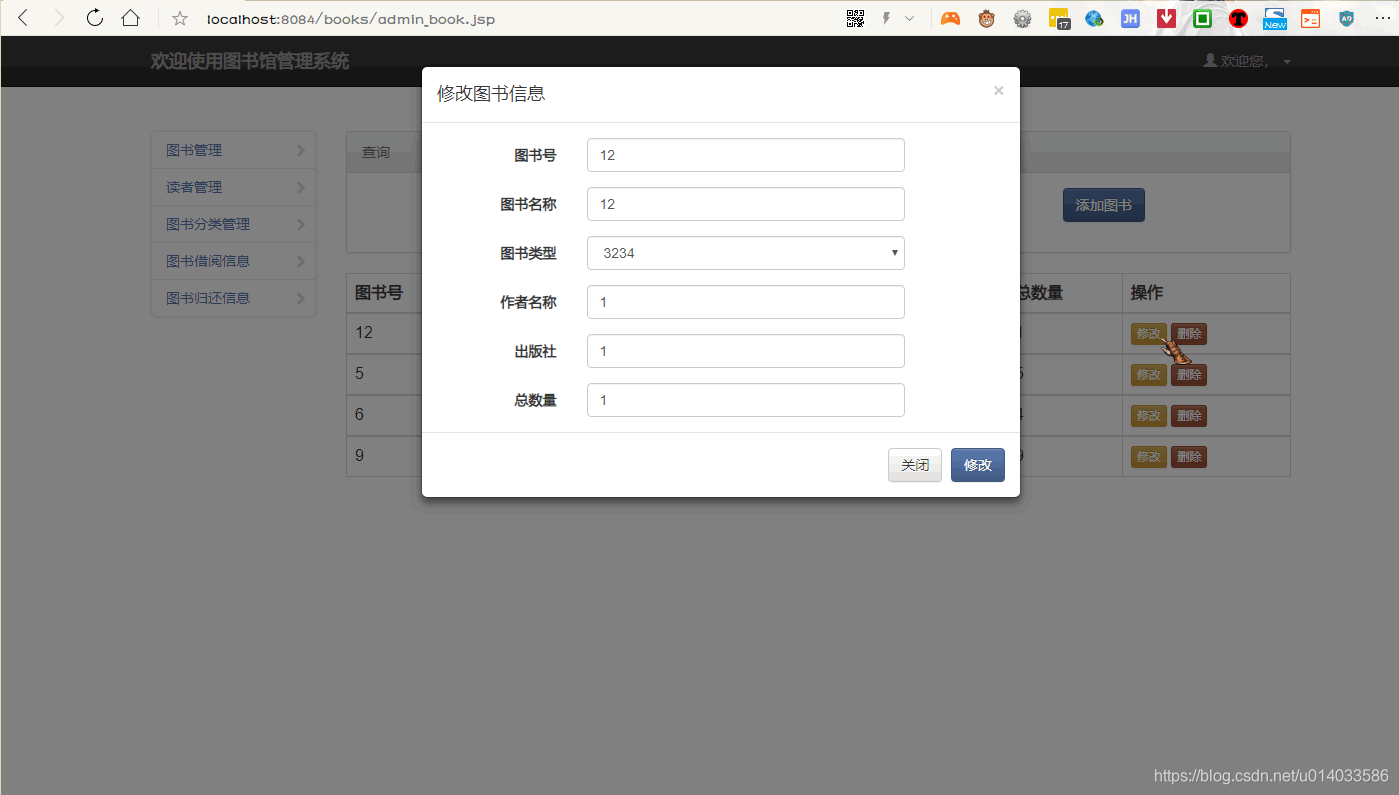The image size is (1399, 795).
Task: Click the browser back arrow
Action: (23, 18)
